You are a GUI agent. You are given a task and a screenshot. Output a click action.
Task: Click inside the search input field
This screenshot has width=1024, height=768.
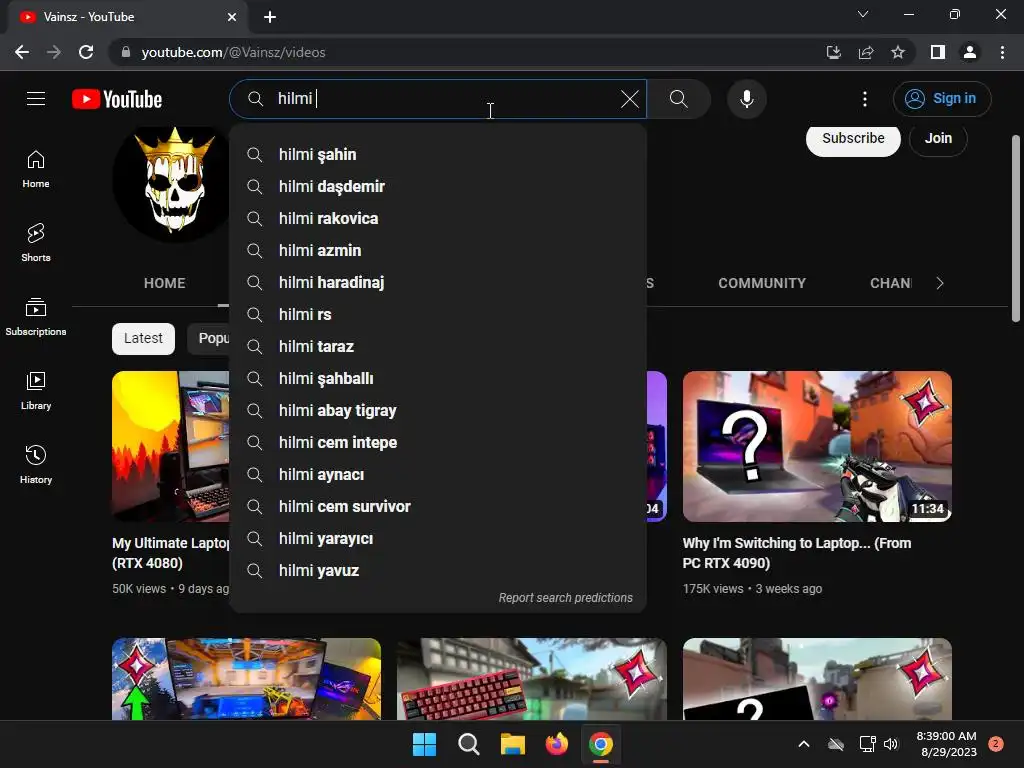tap(444, 99)
